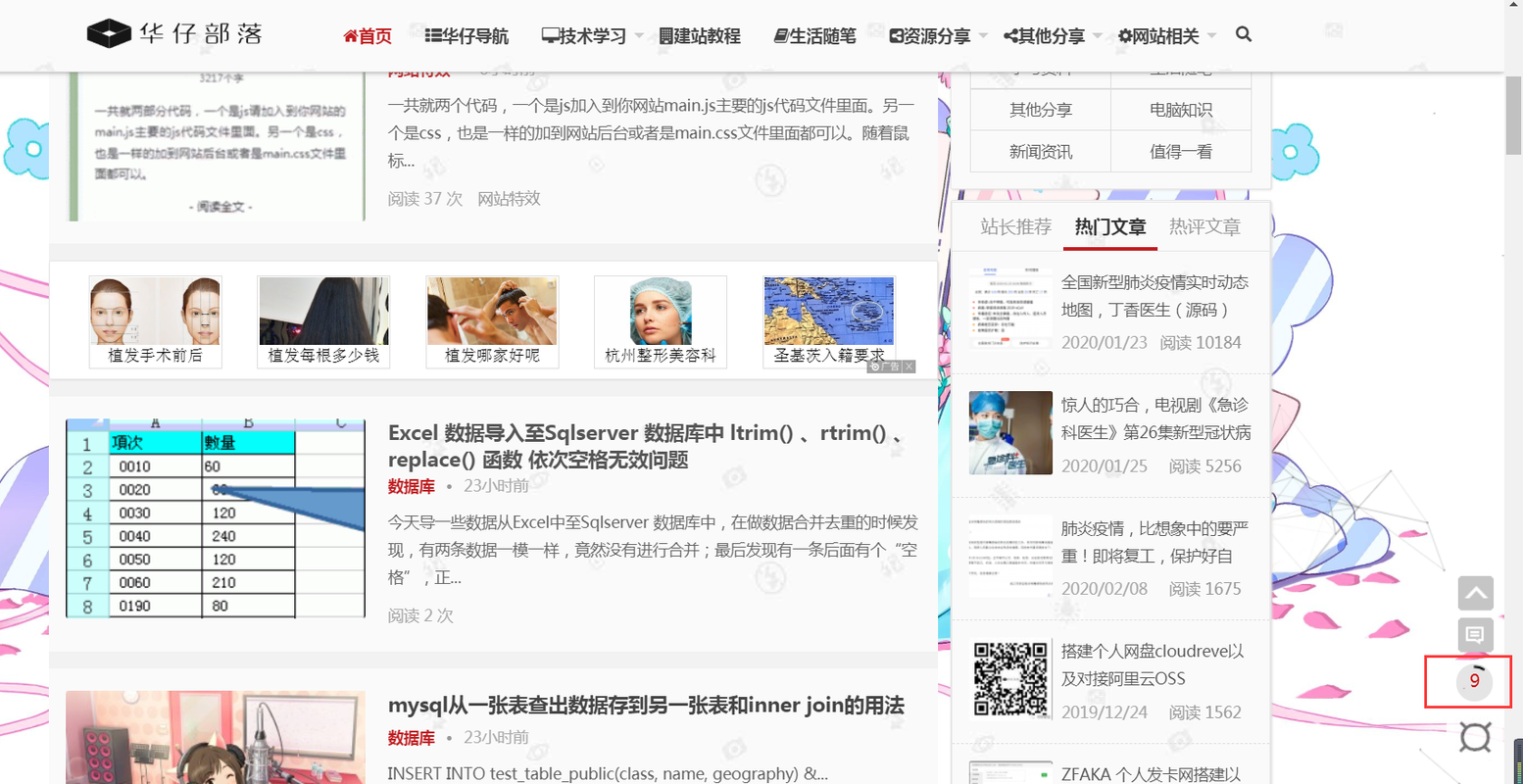Click the comment bubble icon at screen right
1523x784 pixels.
point(1475,635)
